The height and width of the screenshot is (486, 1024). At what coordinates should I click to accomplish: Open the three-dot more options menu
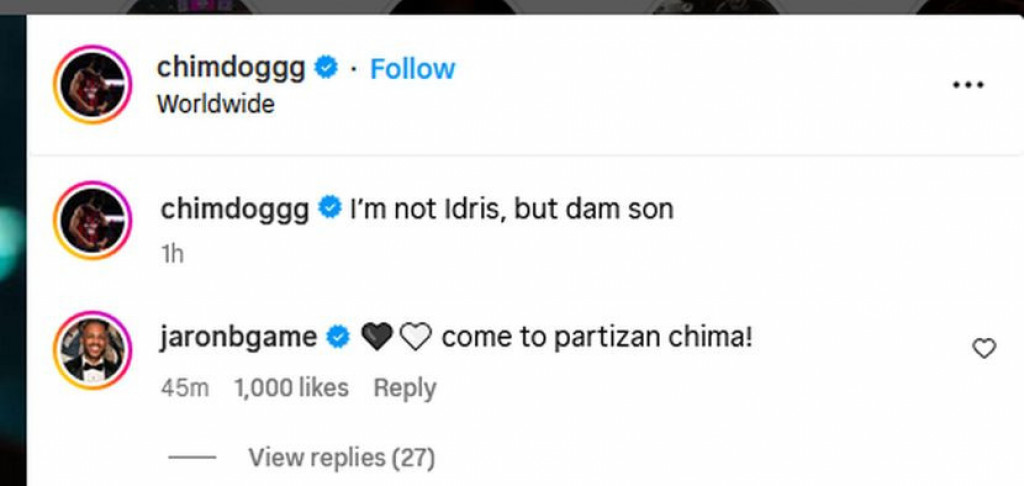[967, 86]
